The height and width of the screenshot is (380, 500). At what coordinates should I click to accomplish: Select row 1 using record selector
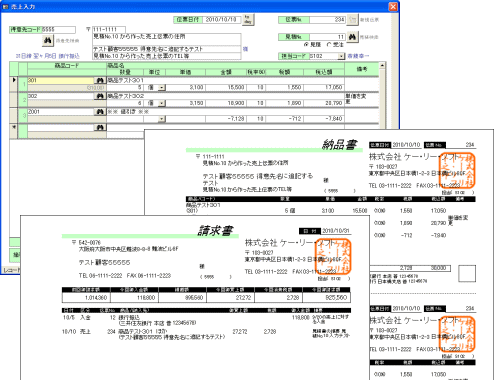(x=14, y=84)
